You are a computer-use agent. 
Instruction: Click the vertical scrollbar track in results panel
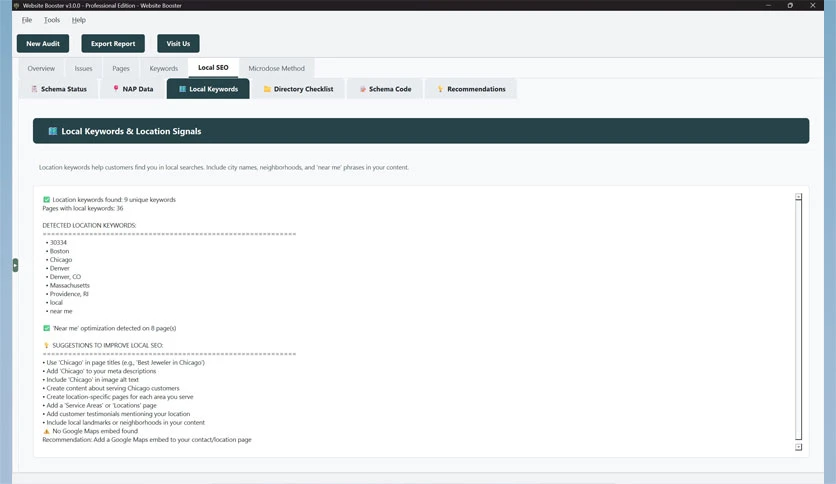pos(798,322)
